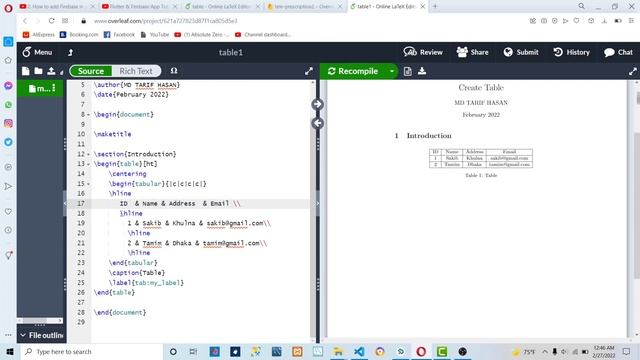Click the \label{tab:my_label} line
The image size is (640, 360).
146,282
